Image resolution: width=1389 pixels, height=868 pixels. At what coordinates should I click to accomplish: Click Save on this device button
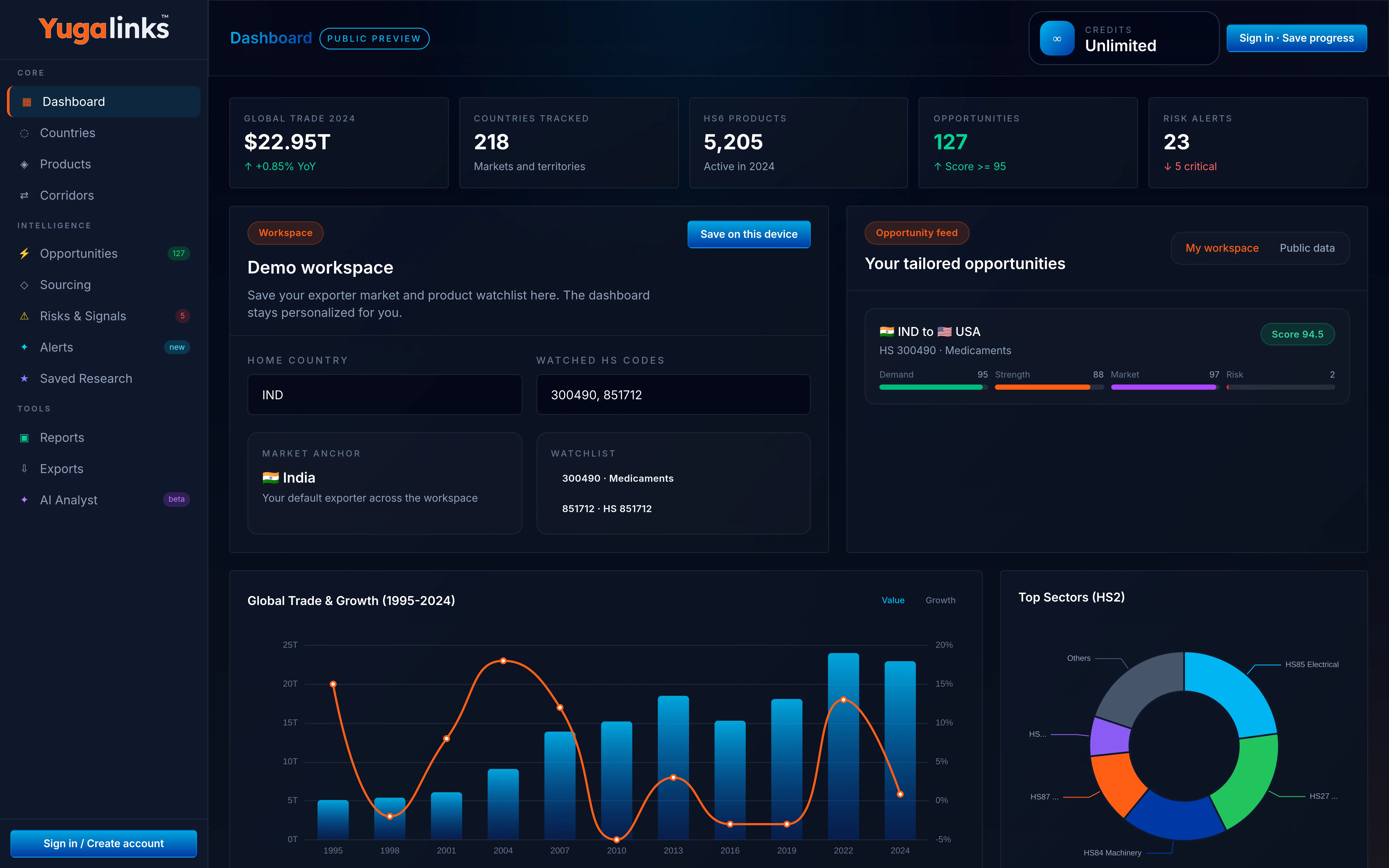point(749,234)
